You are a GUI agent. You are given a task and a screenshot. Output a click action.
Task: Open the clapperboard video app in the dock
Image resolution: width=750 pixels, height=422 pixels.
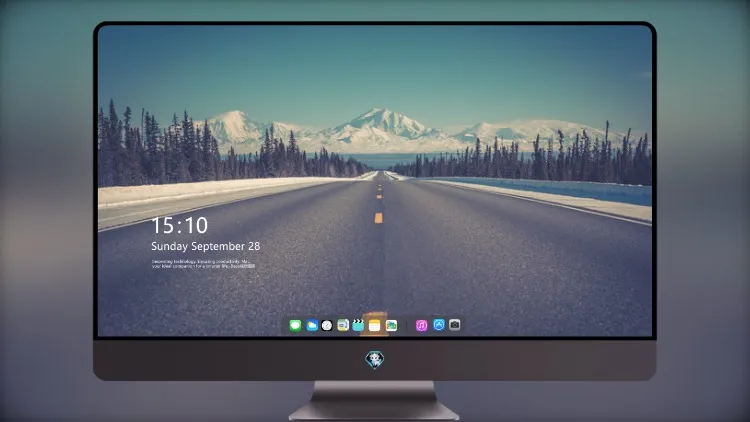358,325
